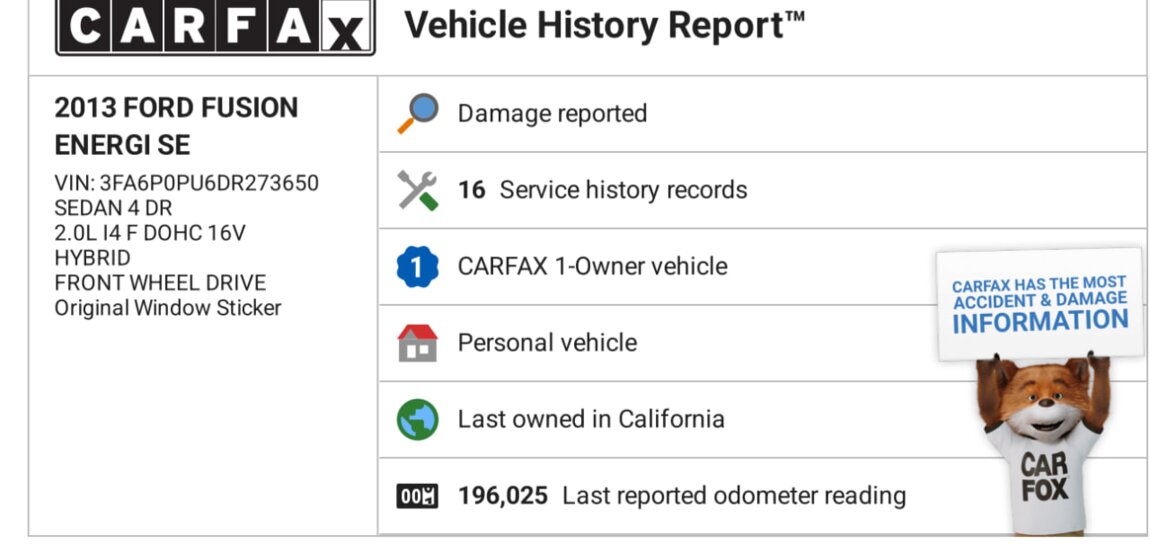Click the Vehicle History Report heading
Viewport: 1150px width, 544px height.
pos(604,26)
